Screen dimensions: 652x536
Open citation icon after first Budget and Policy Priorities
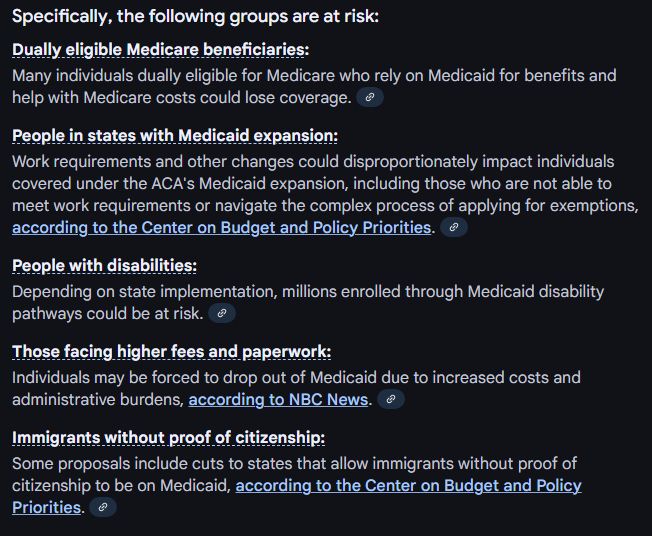[454, 227]
